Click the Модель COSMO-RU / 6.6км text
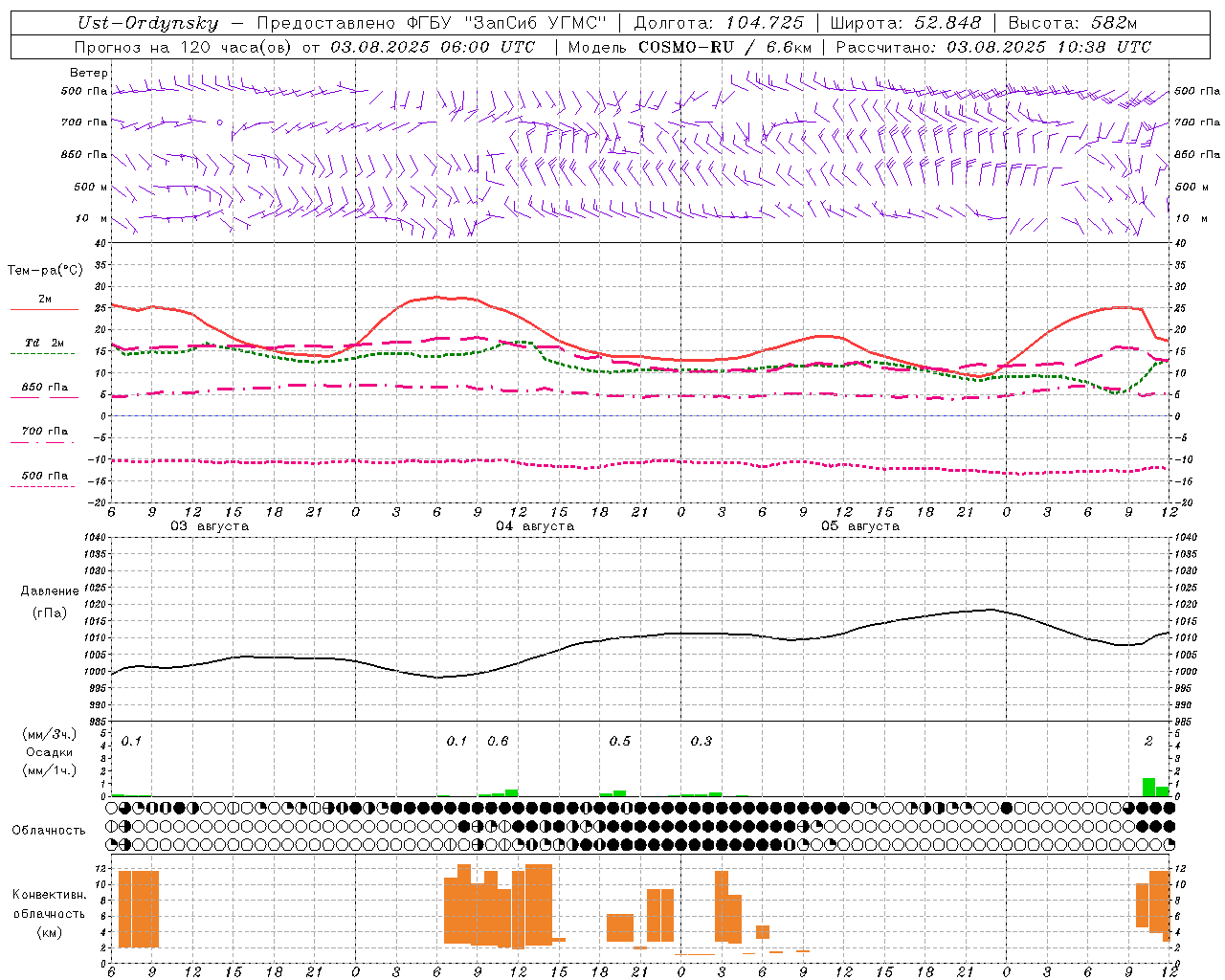Image resolution: width=1225 pixels, height=980 pixels. click(690, 47)
